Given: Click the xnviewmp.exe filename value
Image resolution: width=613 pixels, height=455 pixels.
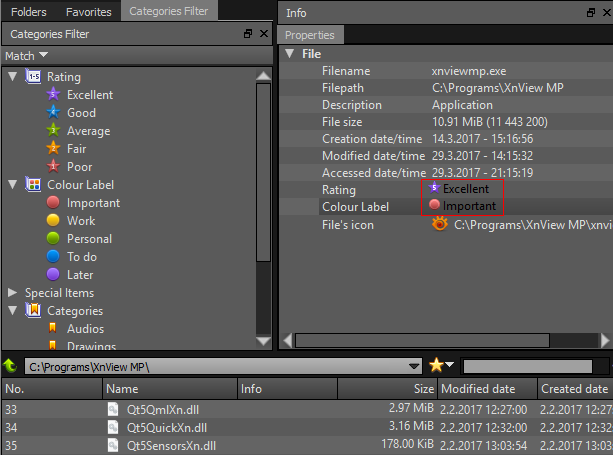Looking at the screenshot, I should click(x=469, y=71).
